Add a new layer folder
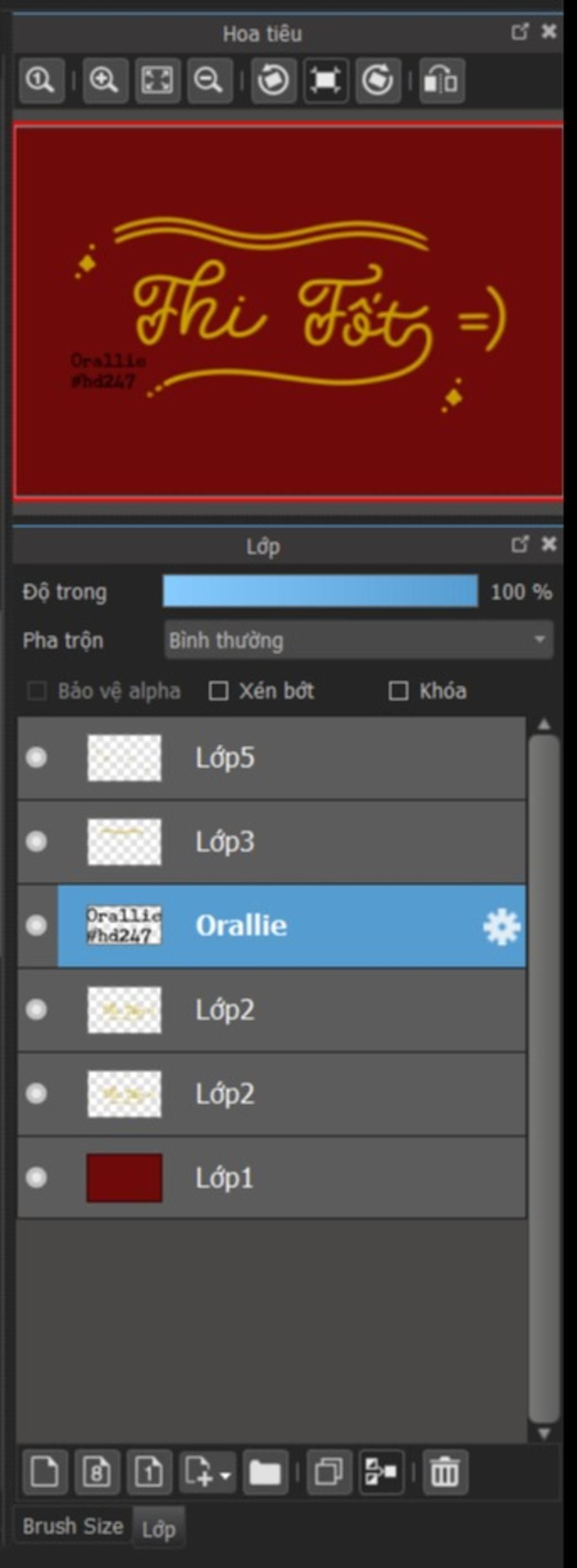The width and height of the screenshot is (577, 1568). (265, 1472)
